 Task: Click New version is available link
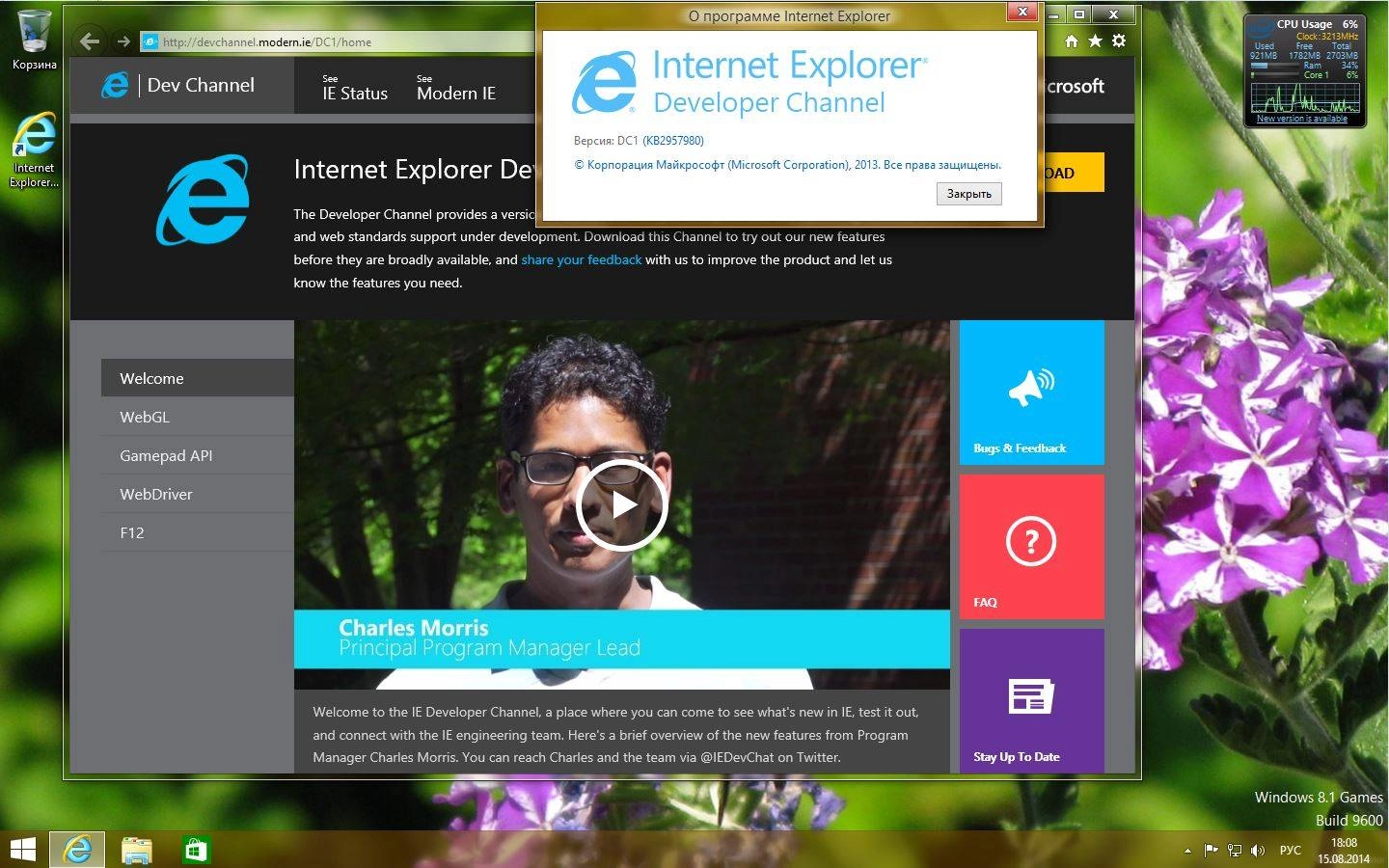click(1301, 119)
